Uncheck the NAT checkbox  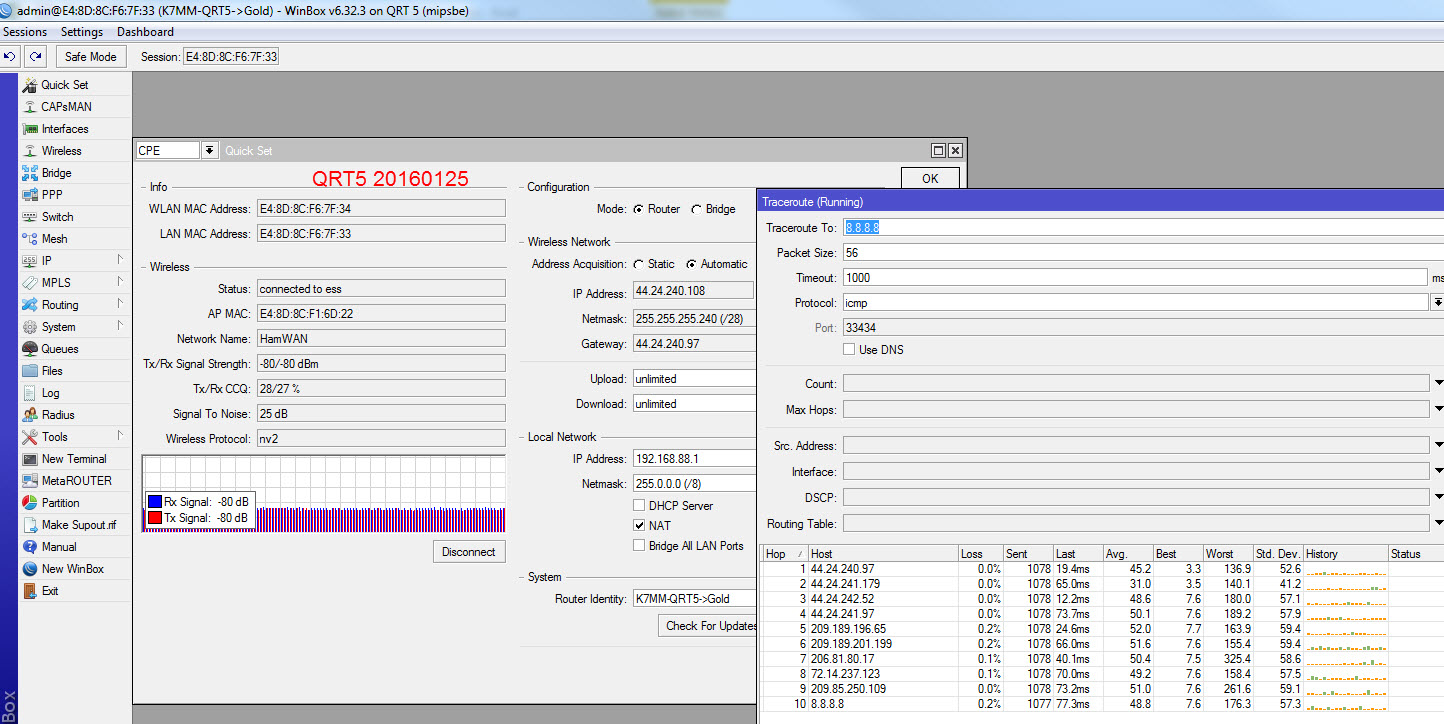click(639, 526)
